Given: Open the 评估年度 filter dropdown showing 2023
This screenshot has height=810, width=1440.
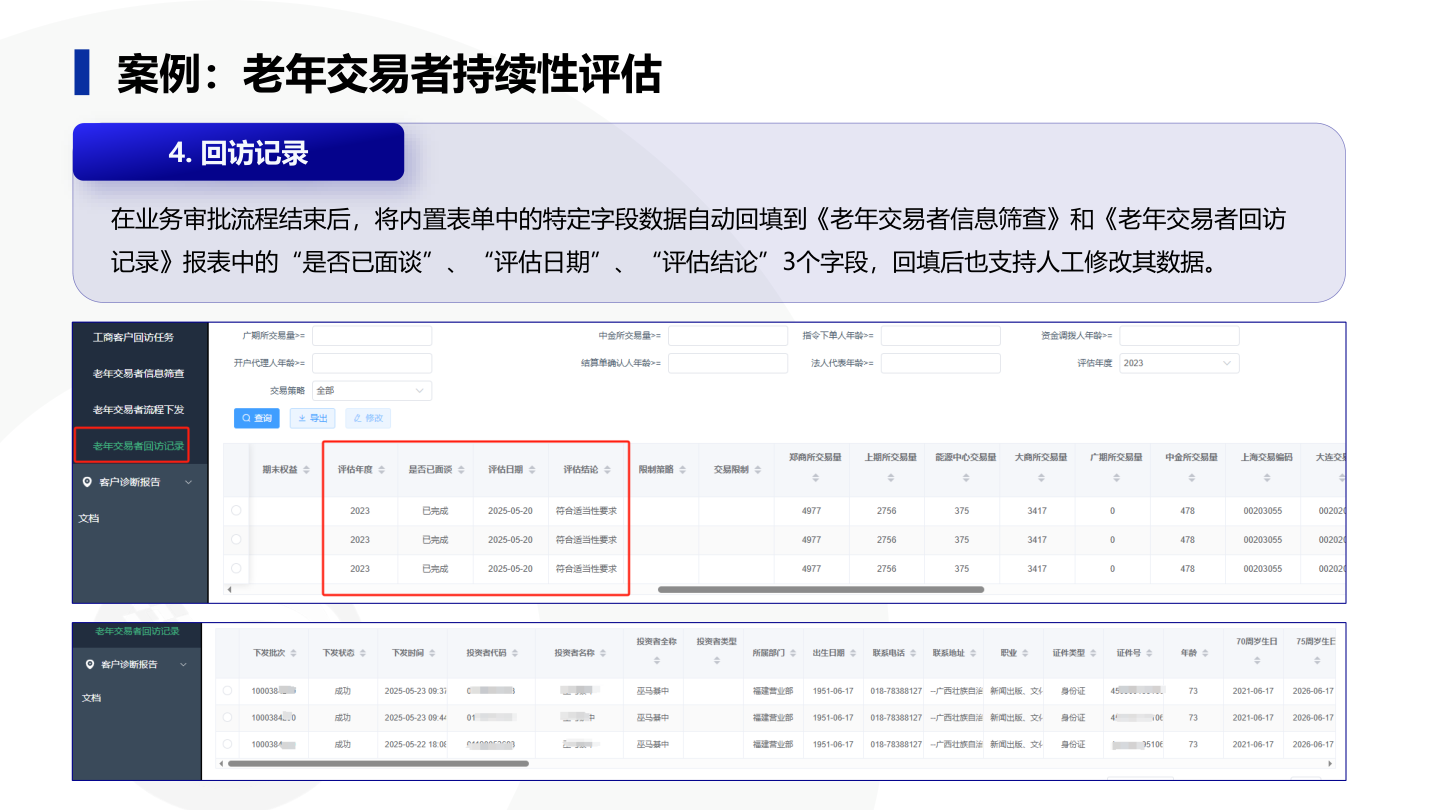Looking at the screenshot, I should point(1179,363).
